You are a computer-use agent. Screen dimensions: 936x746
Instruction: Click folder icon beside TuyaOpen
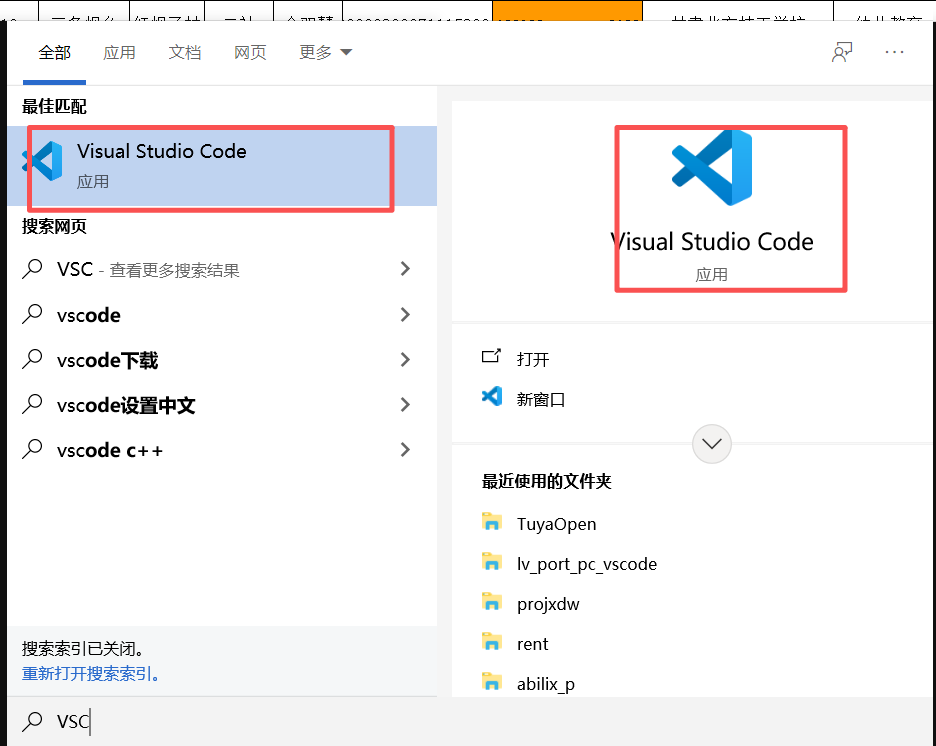(491, 522)
